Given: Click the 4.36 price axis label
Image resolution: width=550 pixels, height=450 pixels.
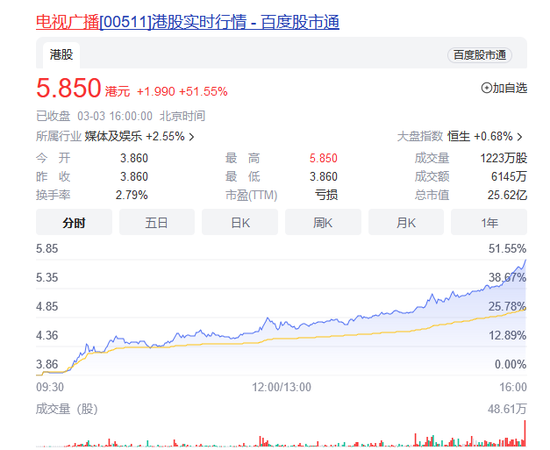Looking at the screenshot, I should [x=47, y=335].
